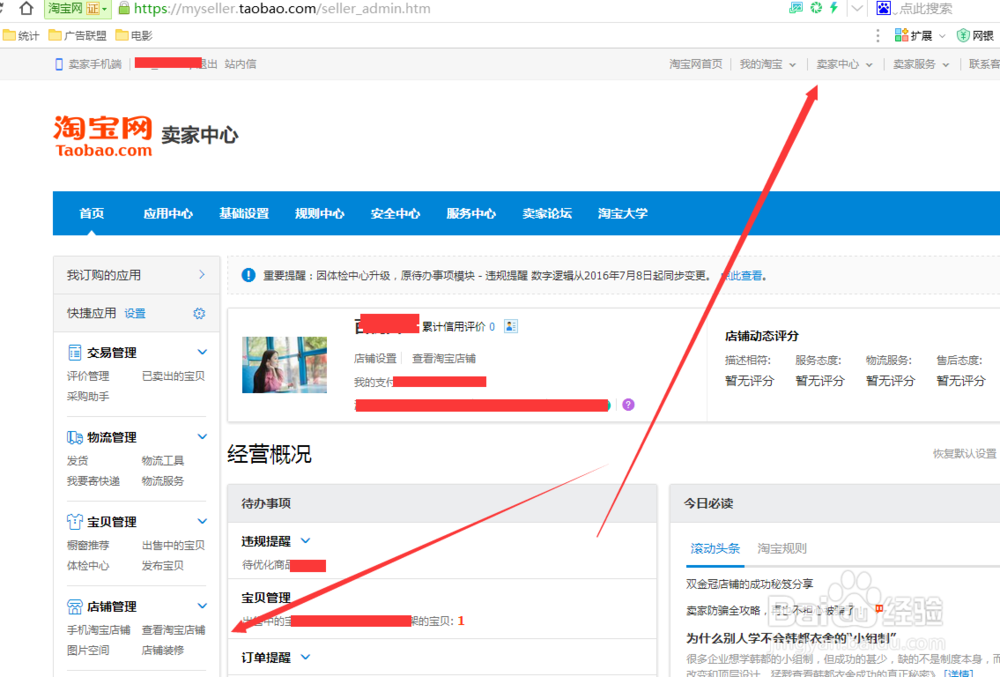Click the browser home icon
Viewport: 1000px width, 677px height.
[x=26, y=8]
